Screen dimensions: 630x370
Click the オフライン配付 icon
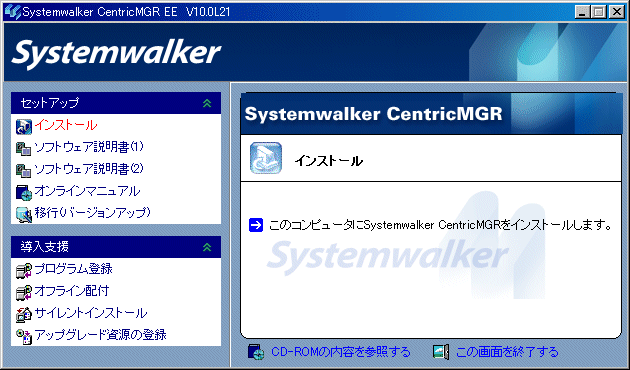point(24,292)
